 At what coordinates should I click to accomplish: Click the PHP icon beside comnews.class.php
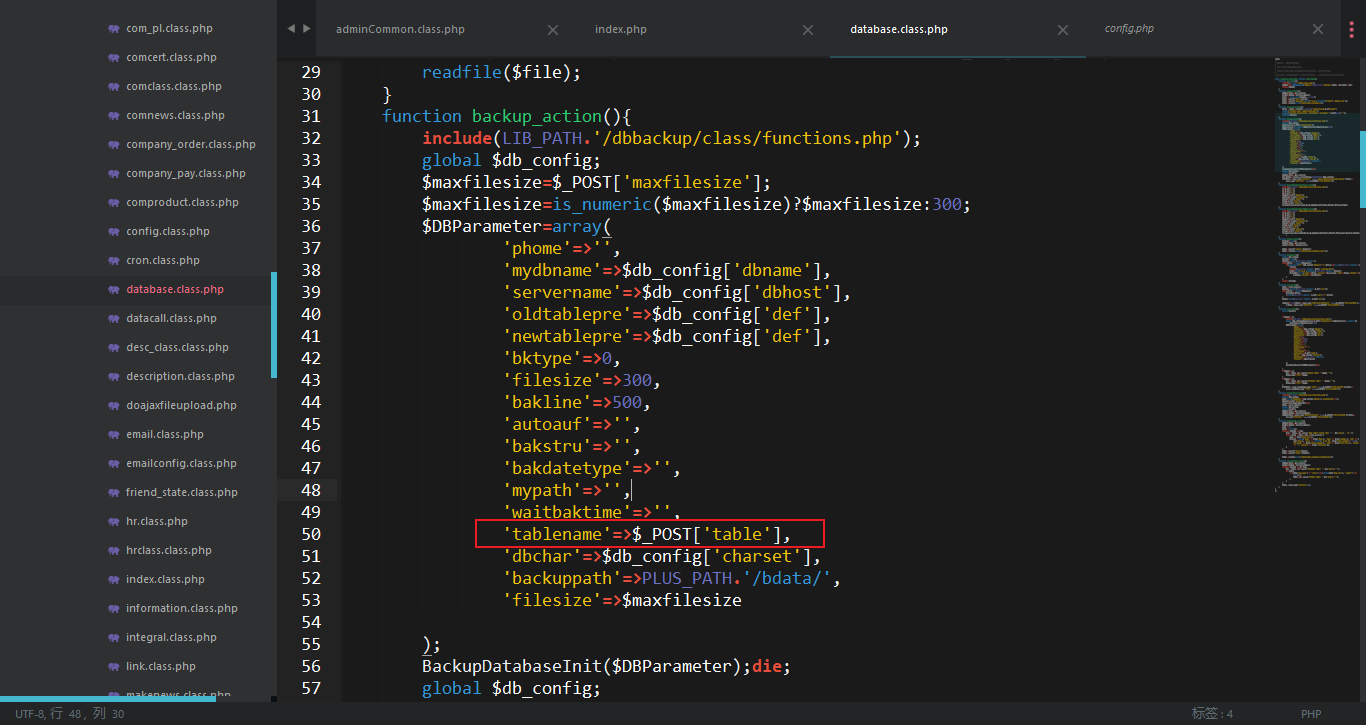(113, 116)
